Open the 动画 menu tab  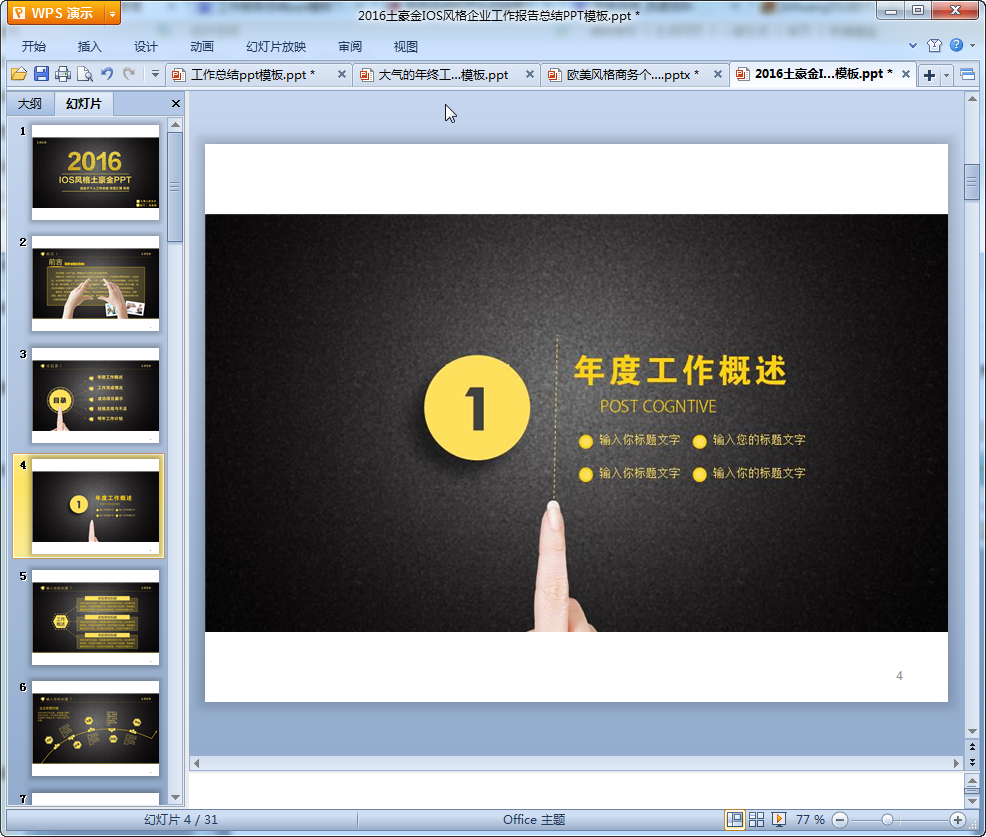(x=202, y=47)
